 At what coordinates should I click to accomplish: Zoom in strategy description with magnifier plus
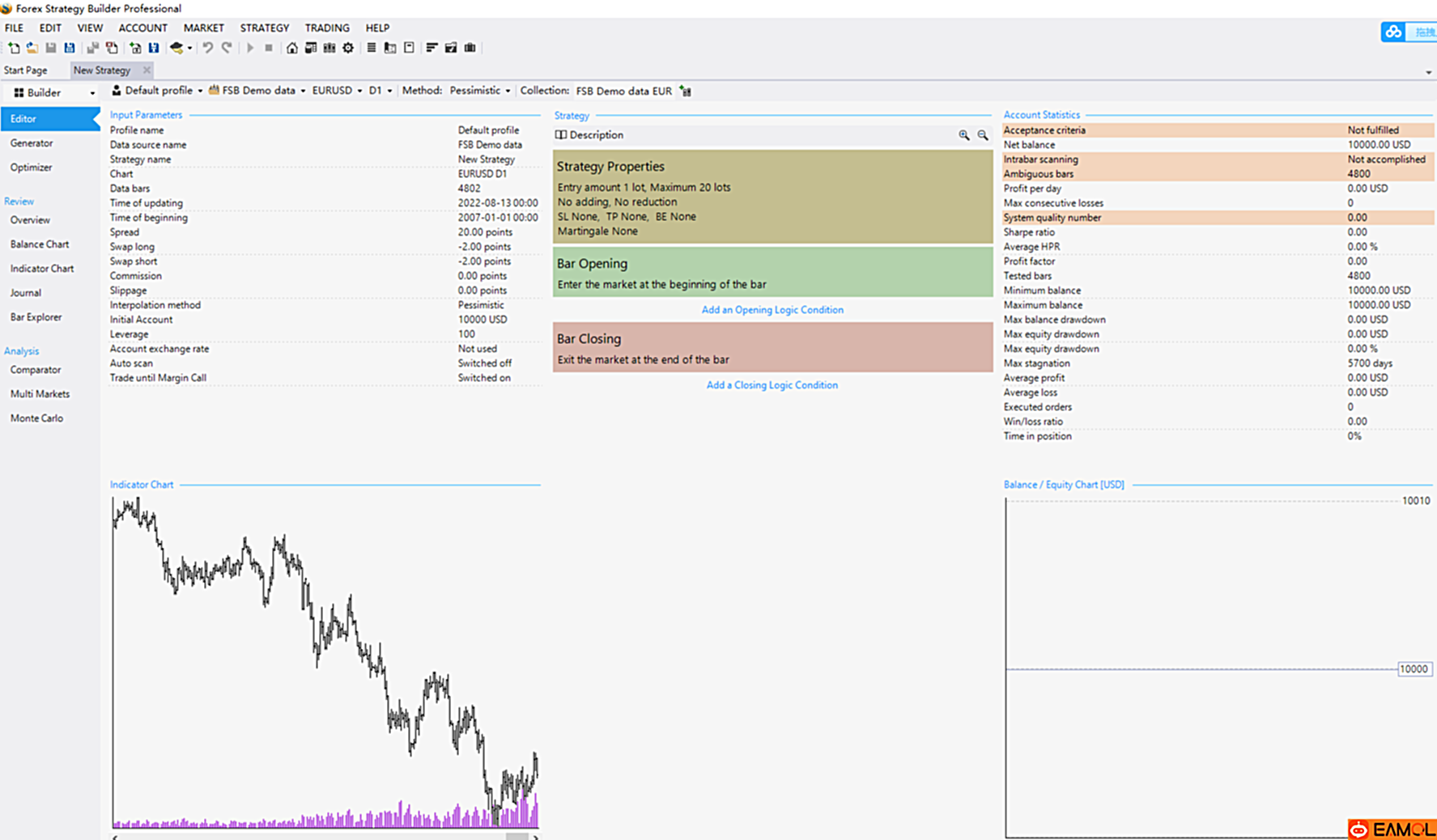click(963, 135)
